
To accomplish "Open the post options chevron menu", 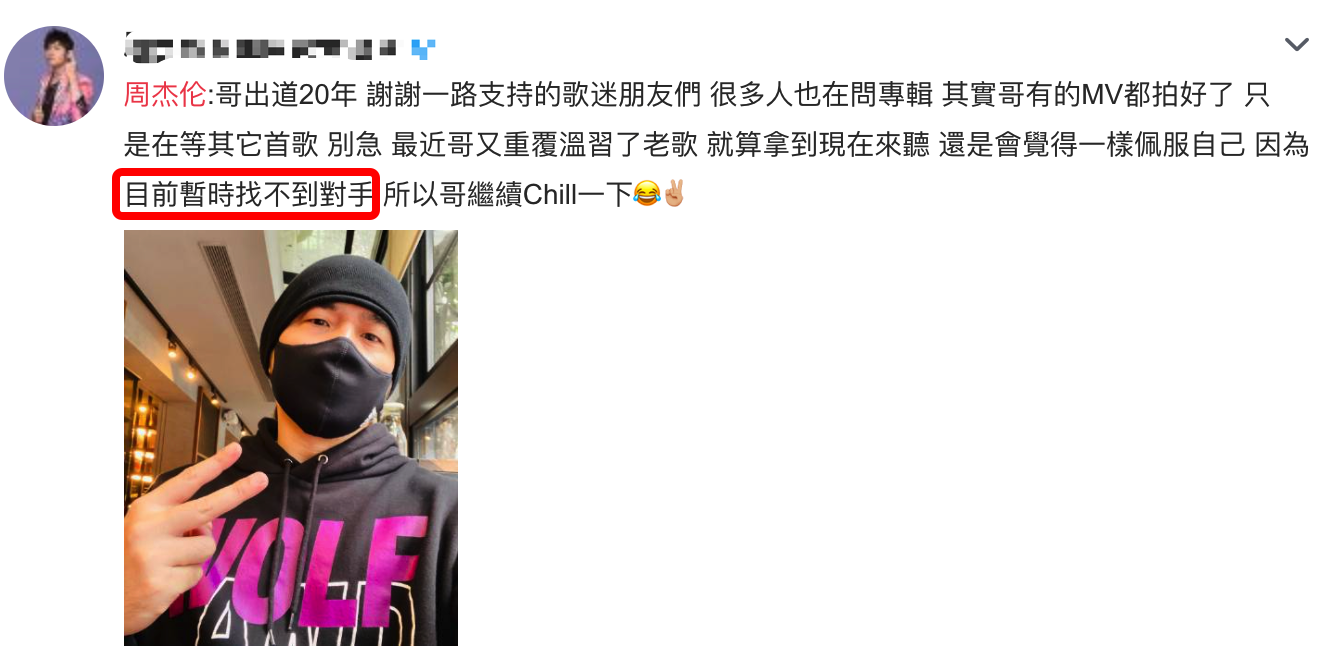I will click(x=1296, y=45).
